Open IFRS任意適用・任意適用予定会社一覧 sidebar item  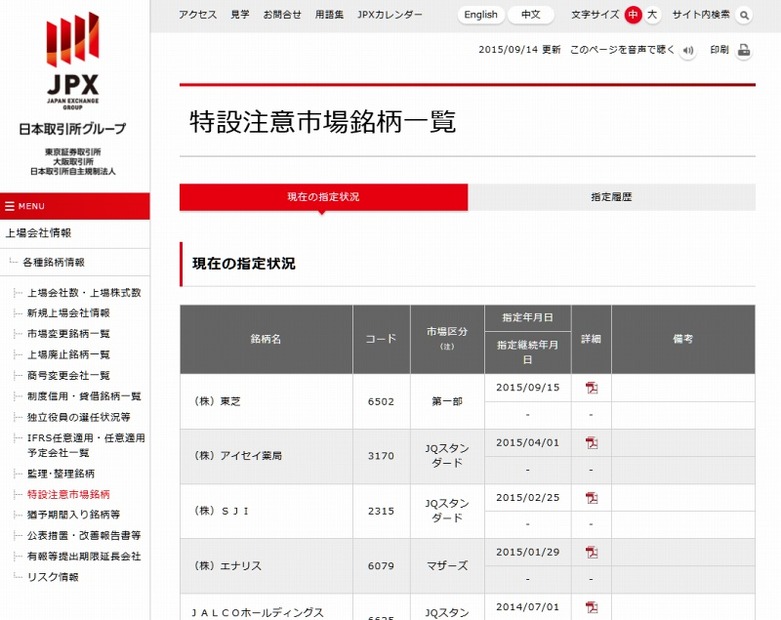pyautogui.click(x=86, y=445)
